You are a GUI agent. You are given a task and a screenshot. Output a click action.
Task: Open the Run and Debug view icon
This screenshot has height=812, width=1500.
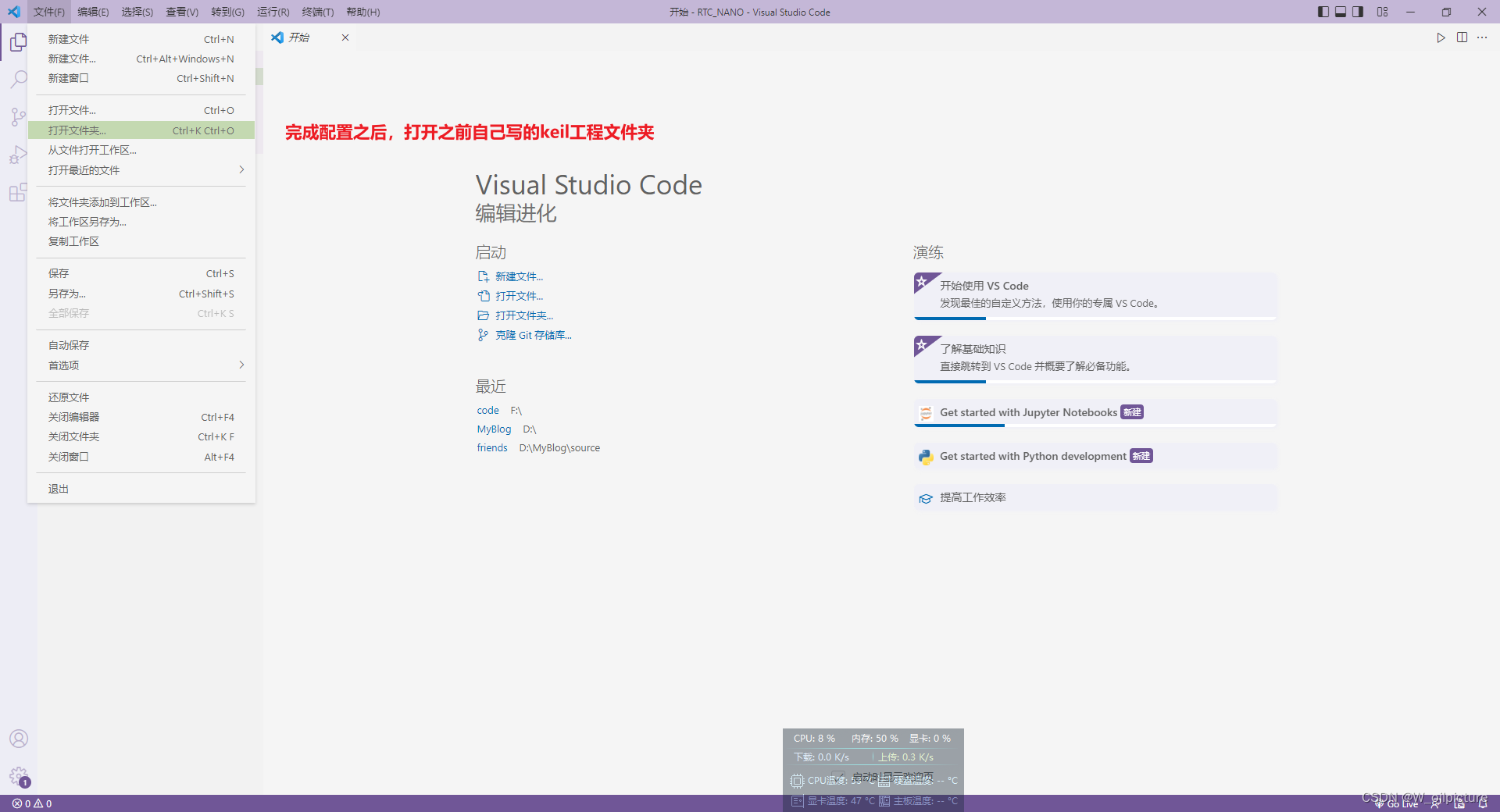tap(18, 155)
